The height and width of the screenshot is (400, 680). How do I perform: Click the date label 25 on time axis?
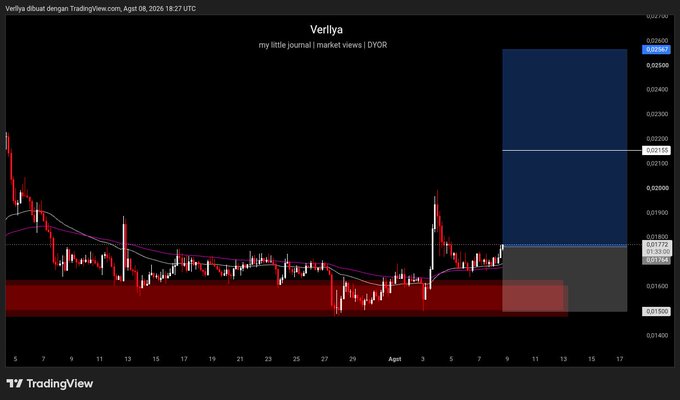pos(296,359)
